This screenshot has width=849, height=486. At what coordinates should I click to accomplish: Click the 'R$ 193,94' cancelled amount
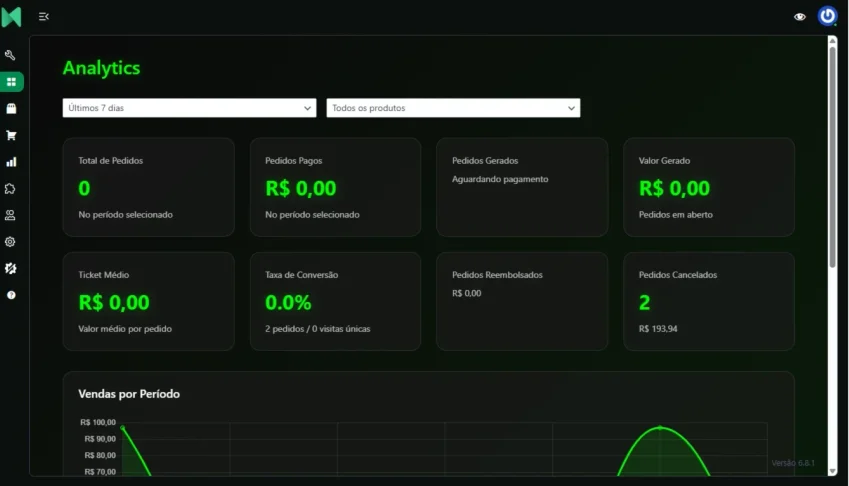tap(658, 329)
